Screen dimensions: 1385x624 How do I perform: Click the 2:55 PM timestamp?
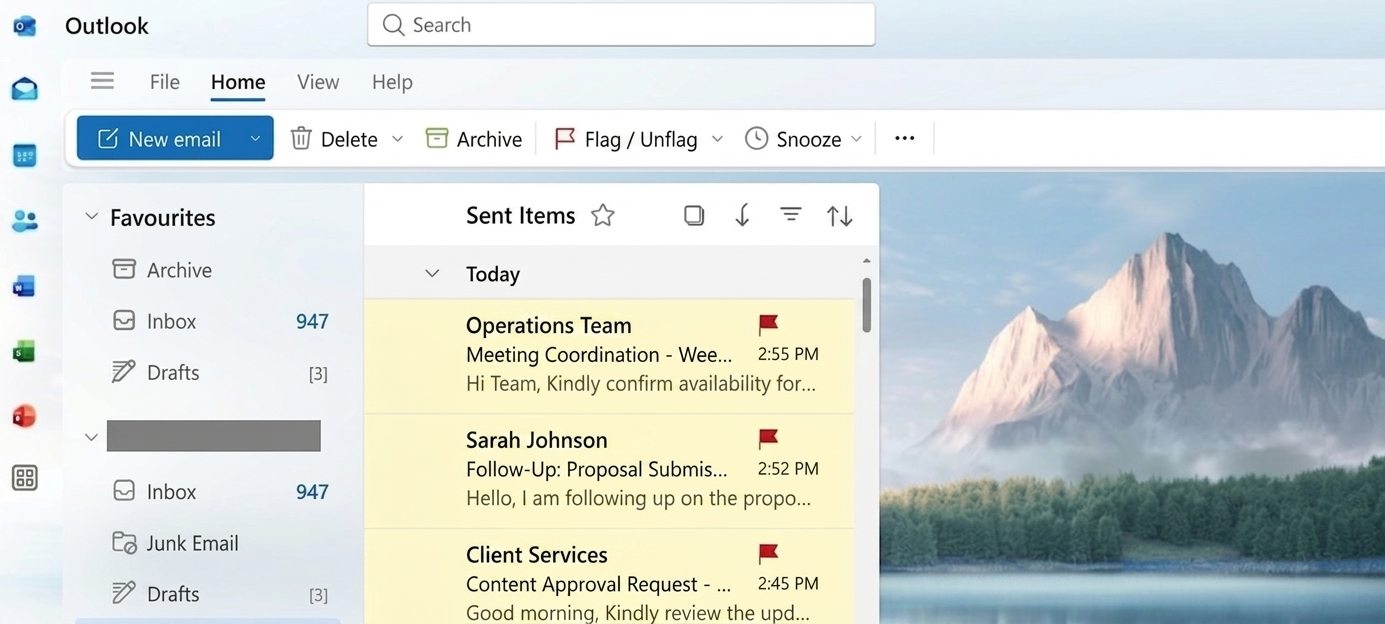(788, 354)
